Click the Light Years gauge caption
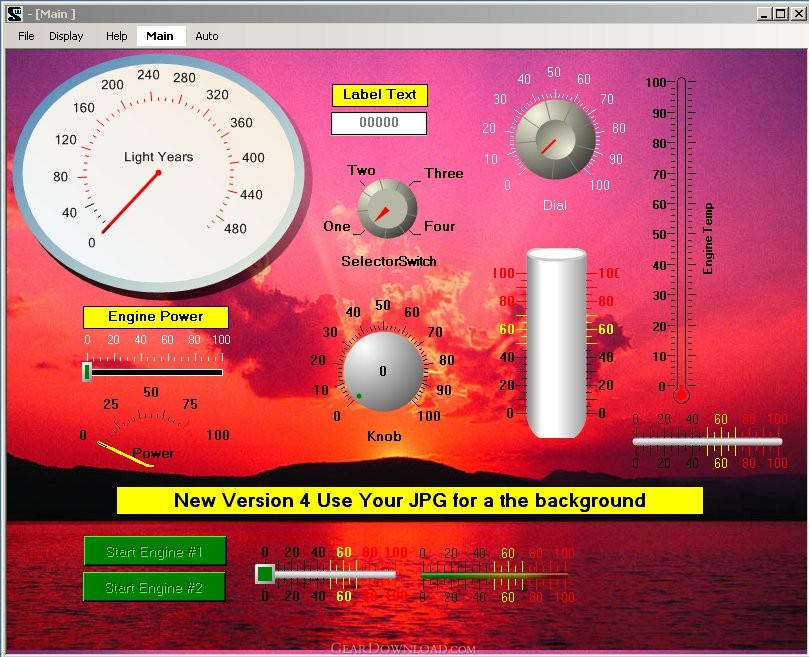This screenshot has height=657, width=809. (x=158, y=157)
